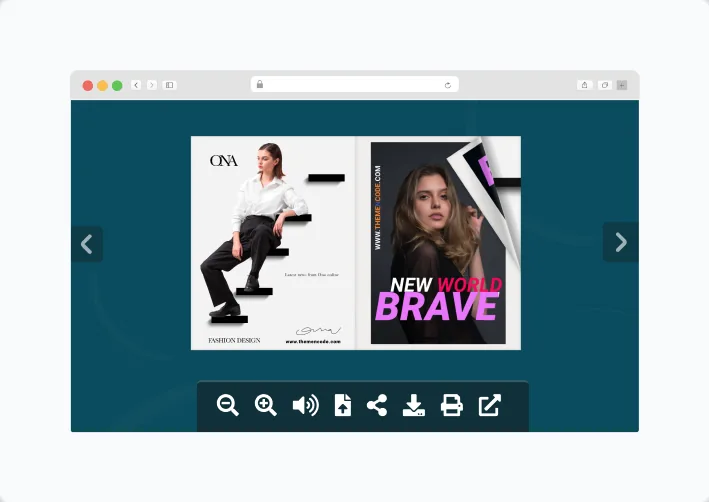
Task: Click the browser back button
Action: point(136,85)
